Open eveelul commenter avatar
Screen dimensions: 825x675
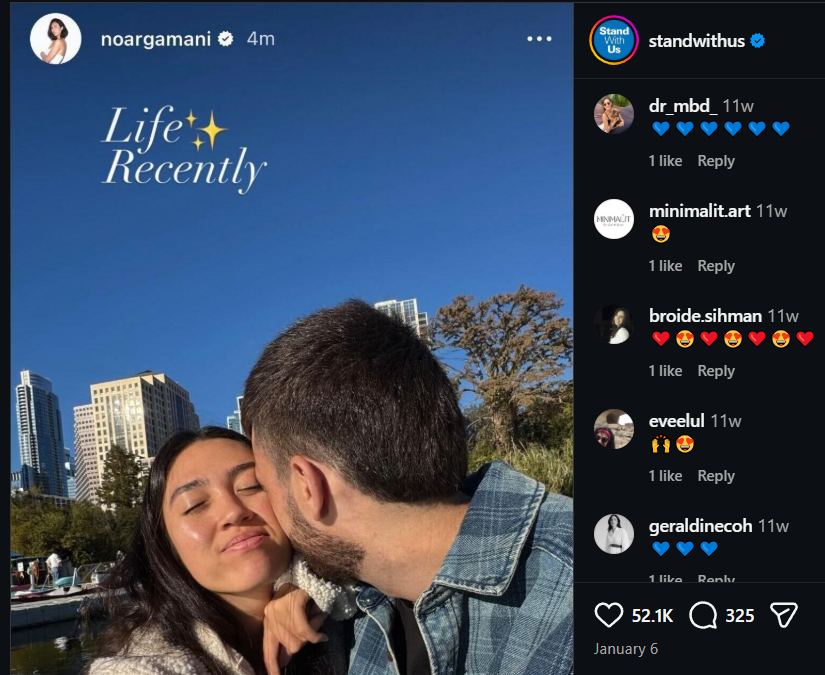coord(614,429)
